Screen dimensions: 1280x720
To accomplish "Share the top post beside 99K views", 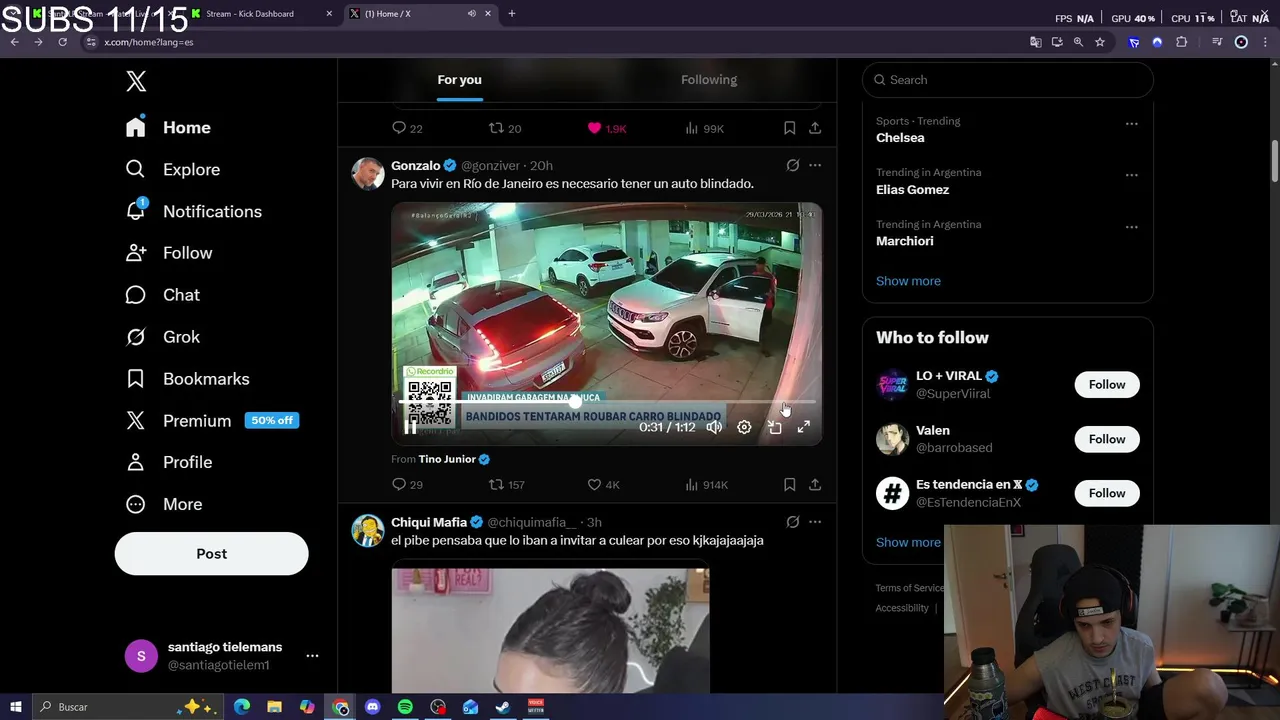I will [815, 128].
